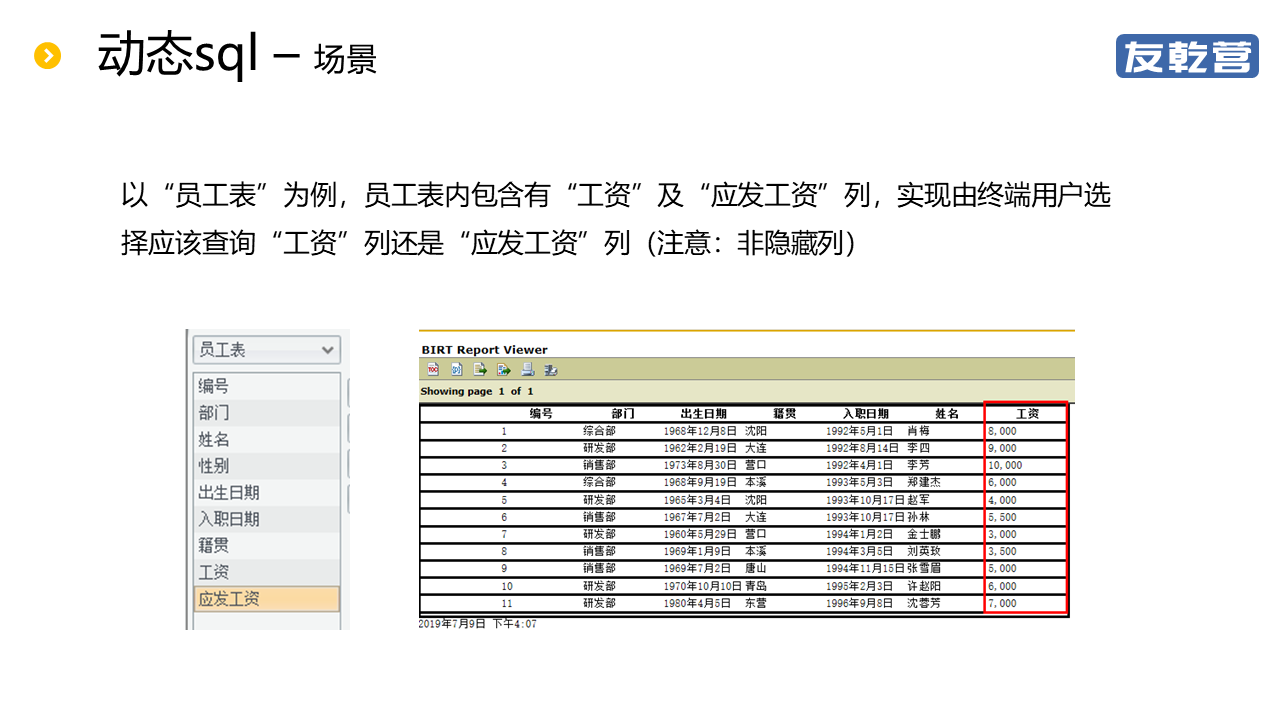Click the name cell 赵军
Image resolution: width=1280 pixels, height=720 pixels.
918,500
